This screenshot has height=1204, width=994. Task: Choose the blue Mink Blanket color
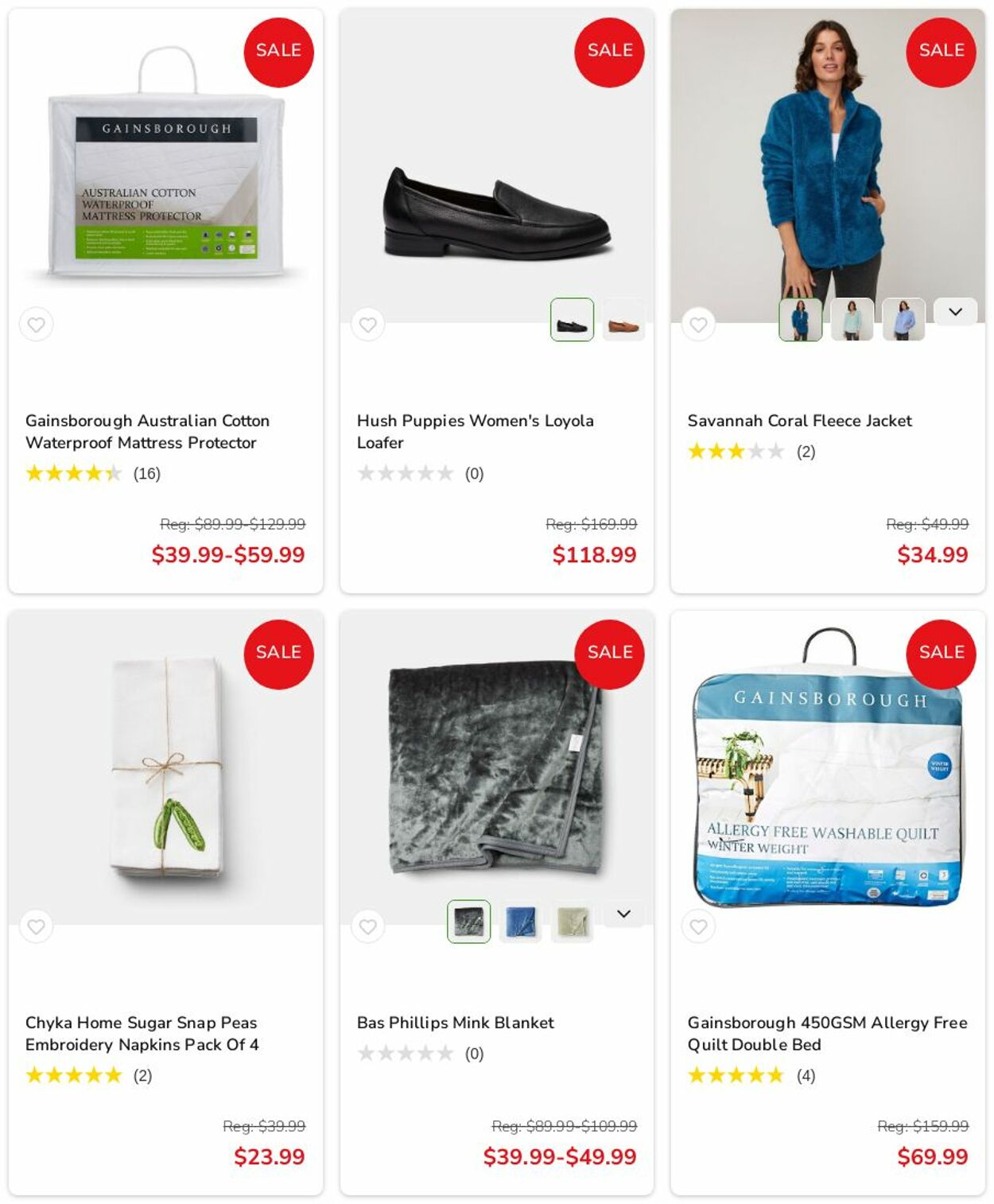(520, 922)
